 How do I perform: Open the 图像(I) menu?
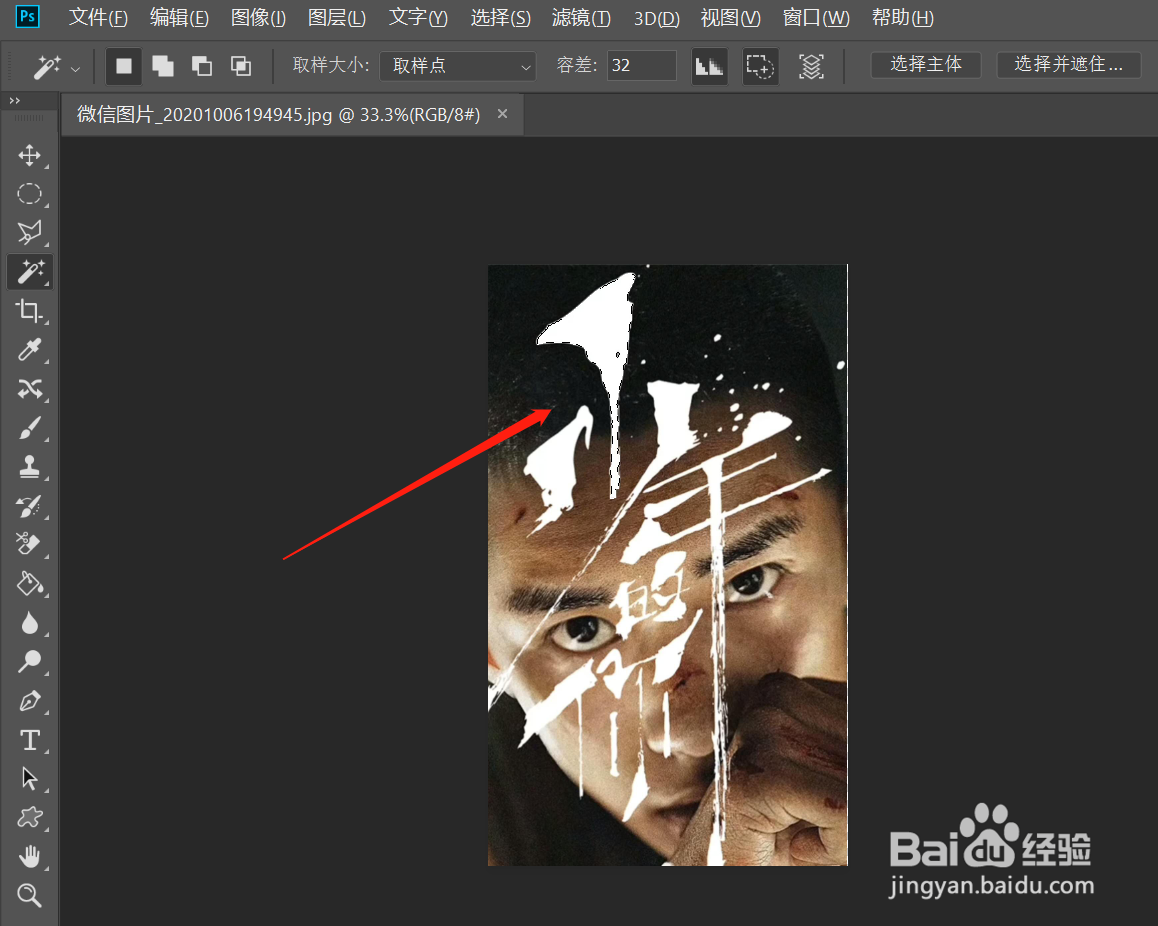[258, 18]
